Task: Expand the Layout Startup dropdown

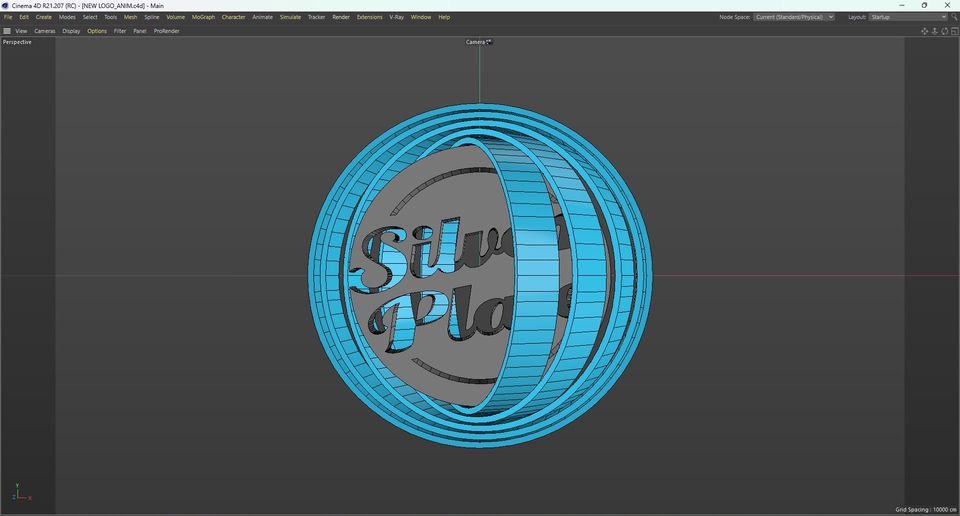Action: point(909,17)
